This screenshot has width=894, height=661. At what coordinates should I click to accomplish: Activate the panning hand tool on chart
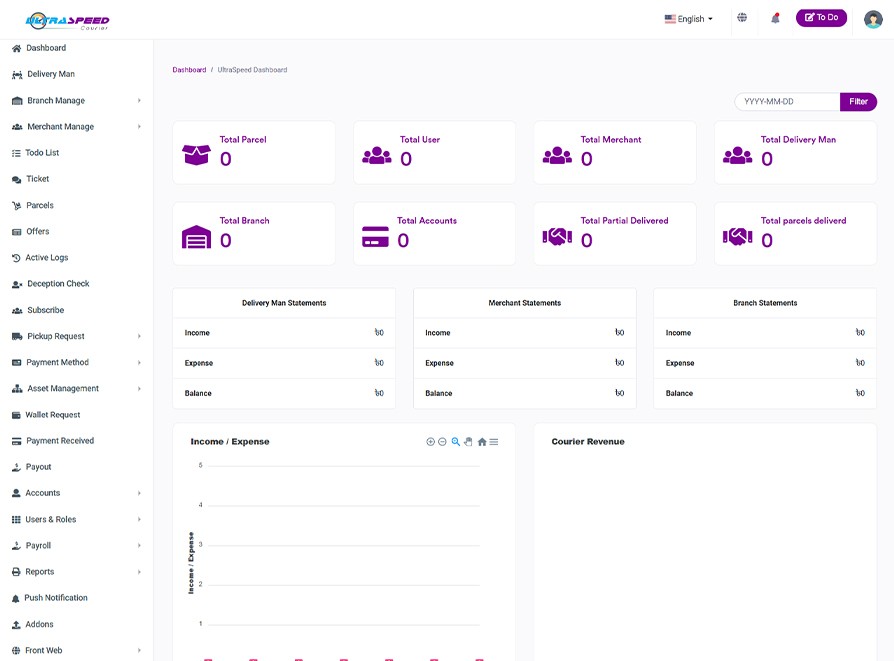(x=468, y=442)
